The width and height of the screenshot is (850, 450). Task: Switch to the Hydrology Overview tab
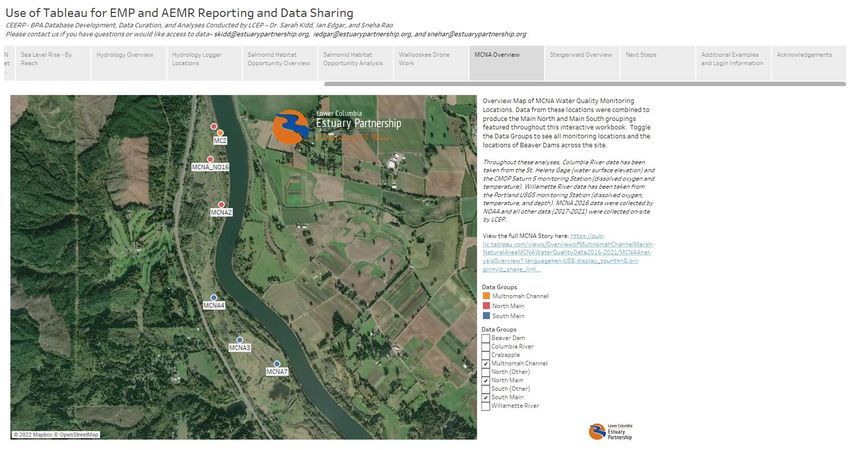tap(128, 63)
